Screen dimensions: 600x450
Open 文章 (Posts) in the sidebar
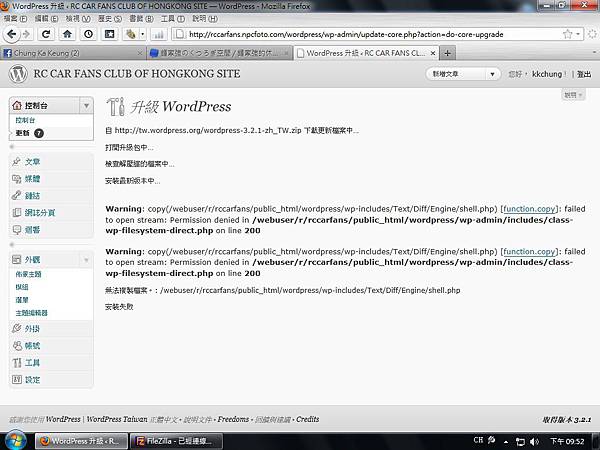click(32, 161)
